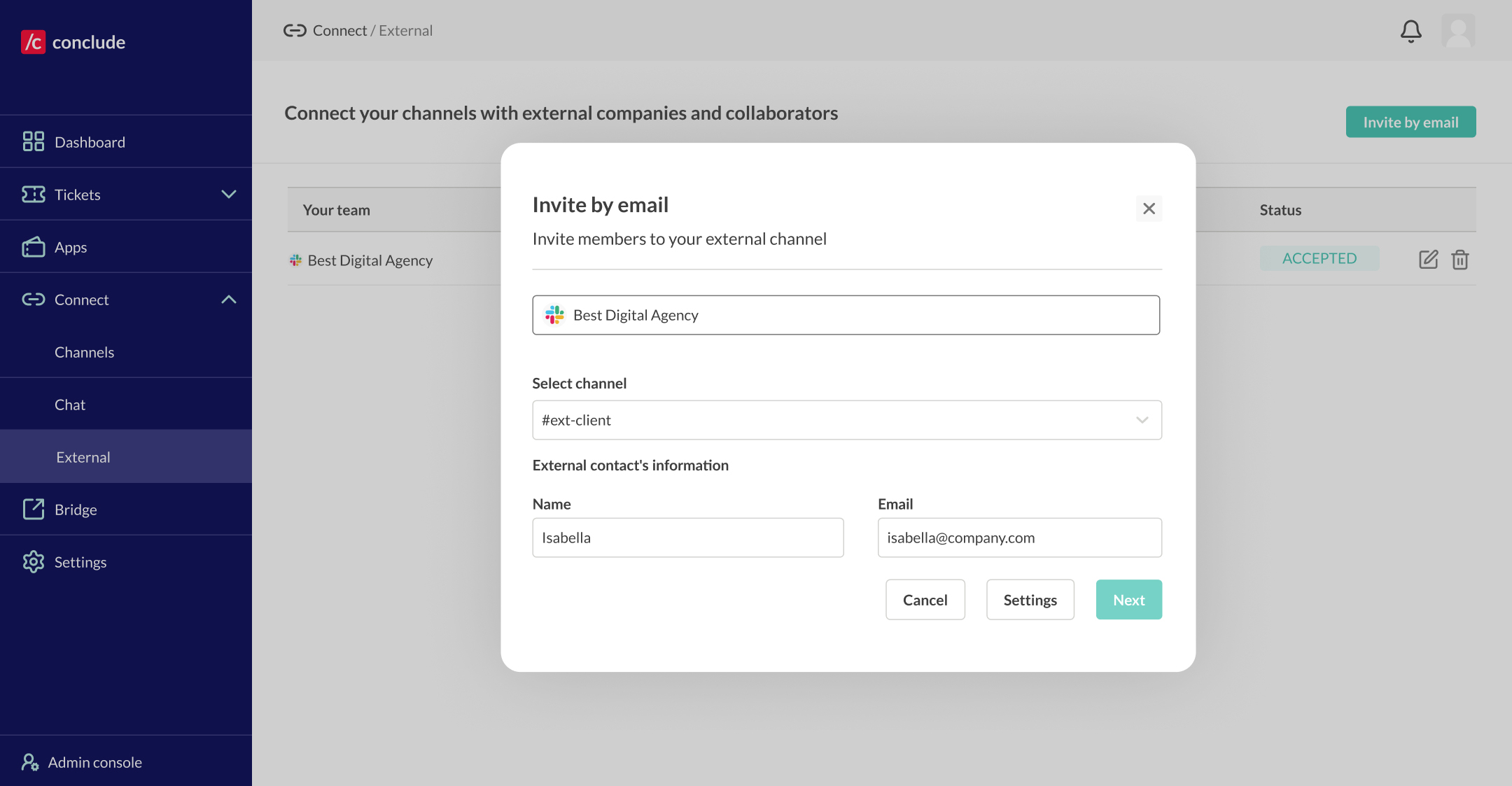Click Connect in the breadcrumb
Screen dimensions: 1512x786
click(x=339, y=31)
